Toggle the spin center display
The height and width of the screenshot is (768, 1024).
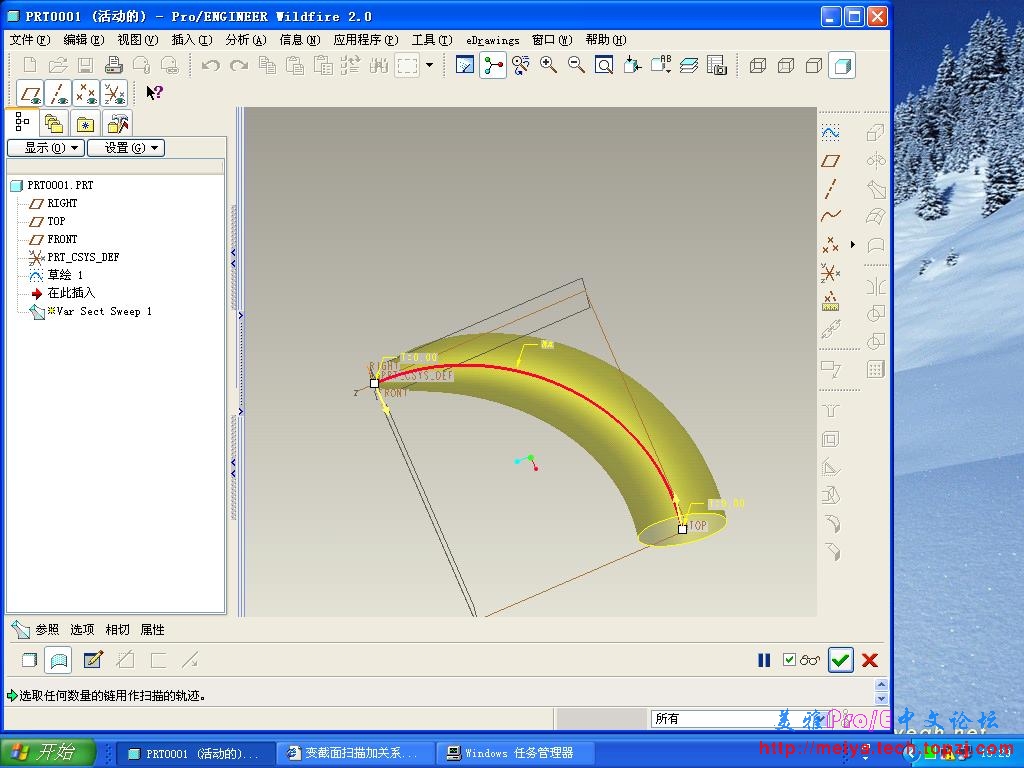tap(493, 65)
